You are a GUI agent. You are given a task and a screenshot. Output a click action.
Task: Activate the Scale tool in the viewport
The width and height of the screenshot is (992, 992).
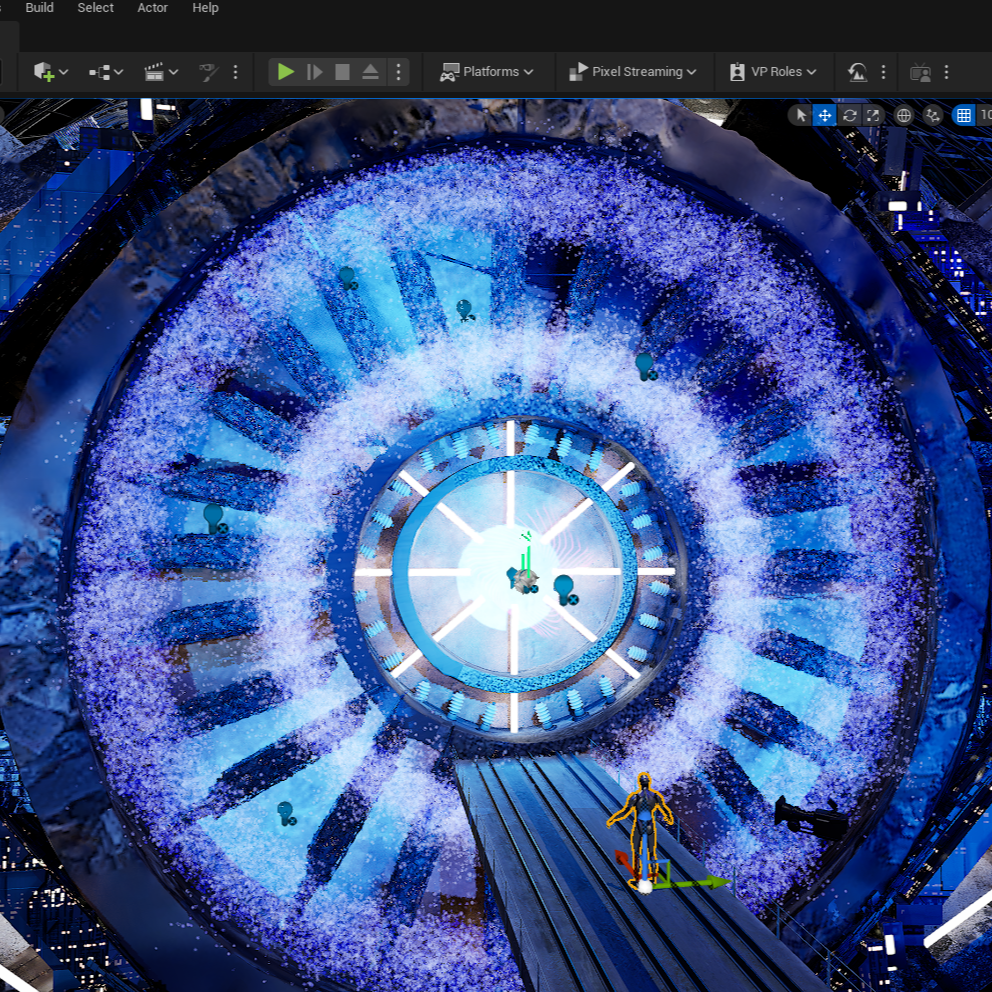(872, 115)
